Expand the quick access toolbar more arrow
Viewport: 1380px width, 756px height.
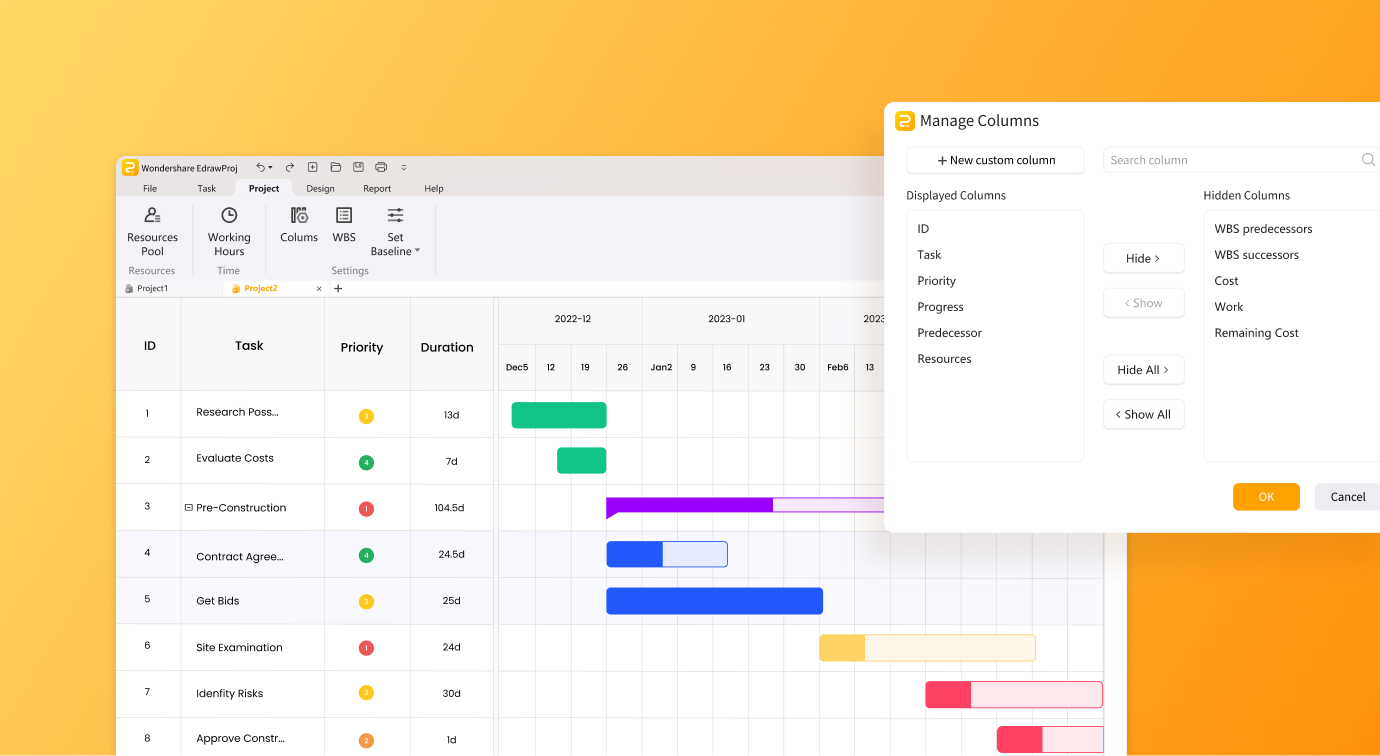tap(404, 168)
